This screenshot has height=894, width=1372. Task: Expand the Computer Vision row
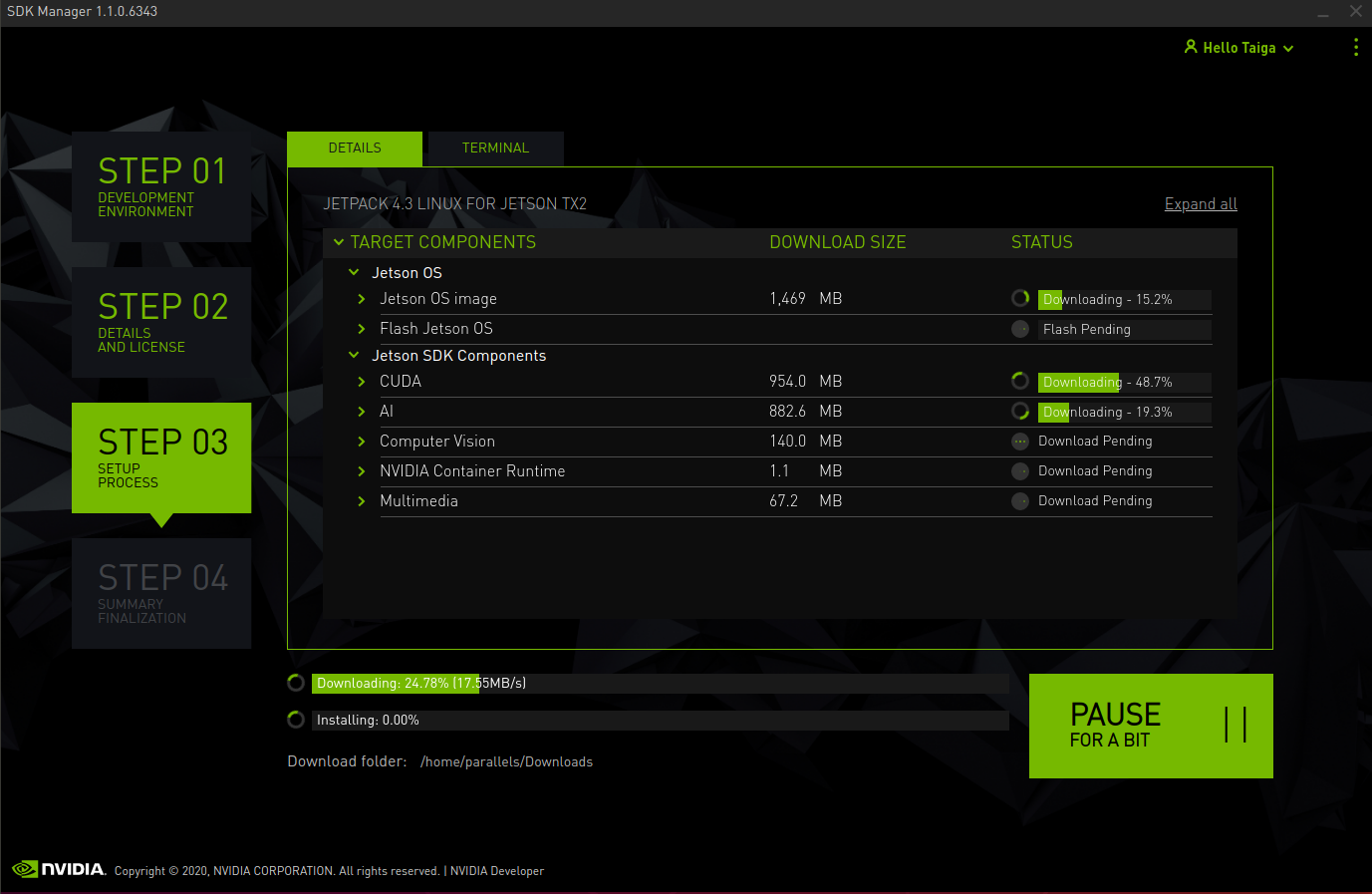(362, 442)
